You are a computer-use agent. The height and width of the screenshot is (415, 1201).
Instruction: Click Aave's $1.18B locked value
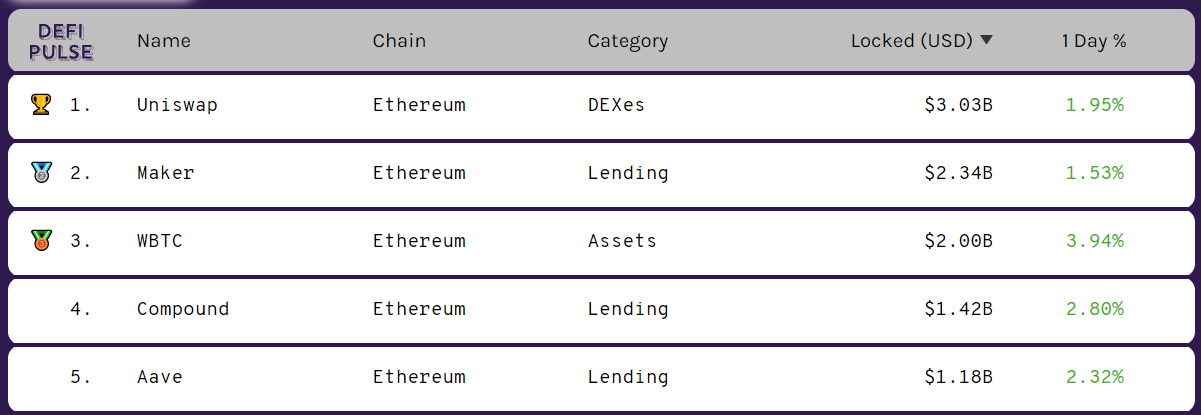click(x=958, y=377)
